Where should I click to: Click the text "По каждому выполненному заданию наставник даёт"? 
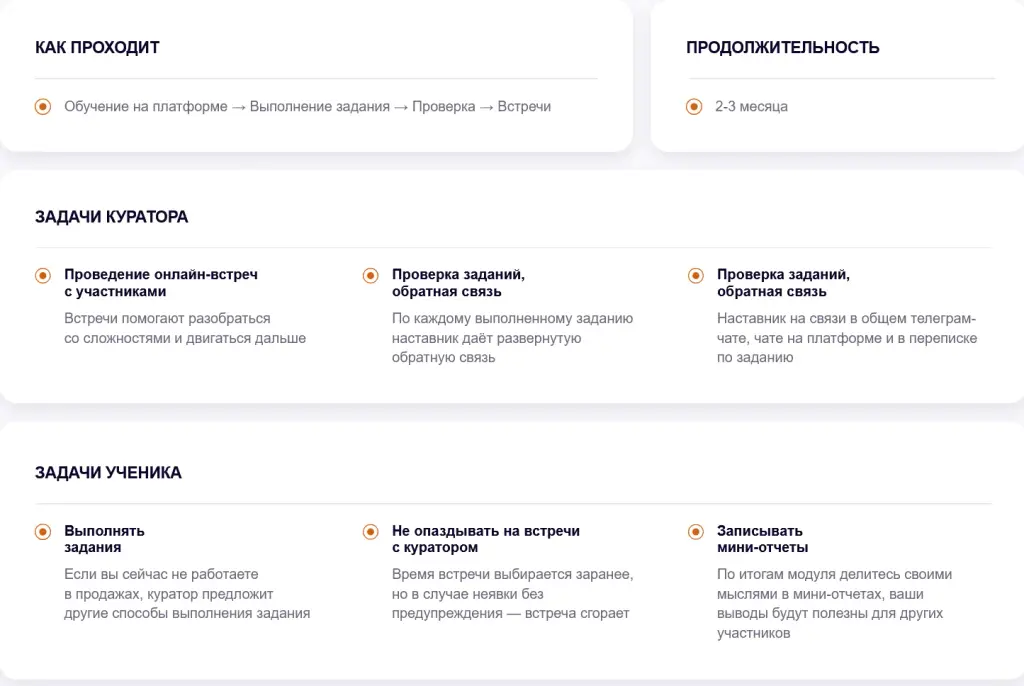click(512, 338)
